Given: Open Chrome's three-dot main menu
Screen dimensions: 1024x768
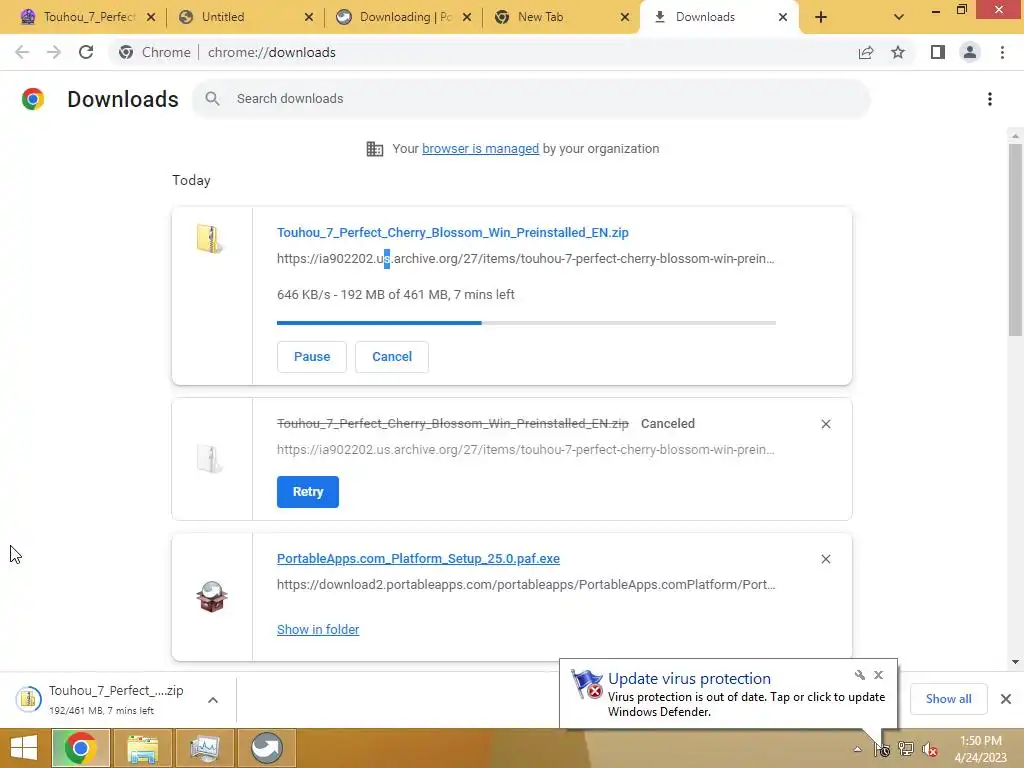Looking at the screenshot, I should 1002,52.
